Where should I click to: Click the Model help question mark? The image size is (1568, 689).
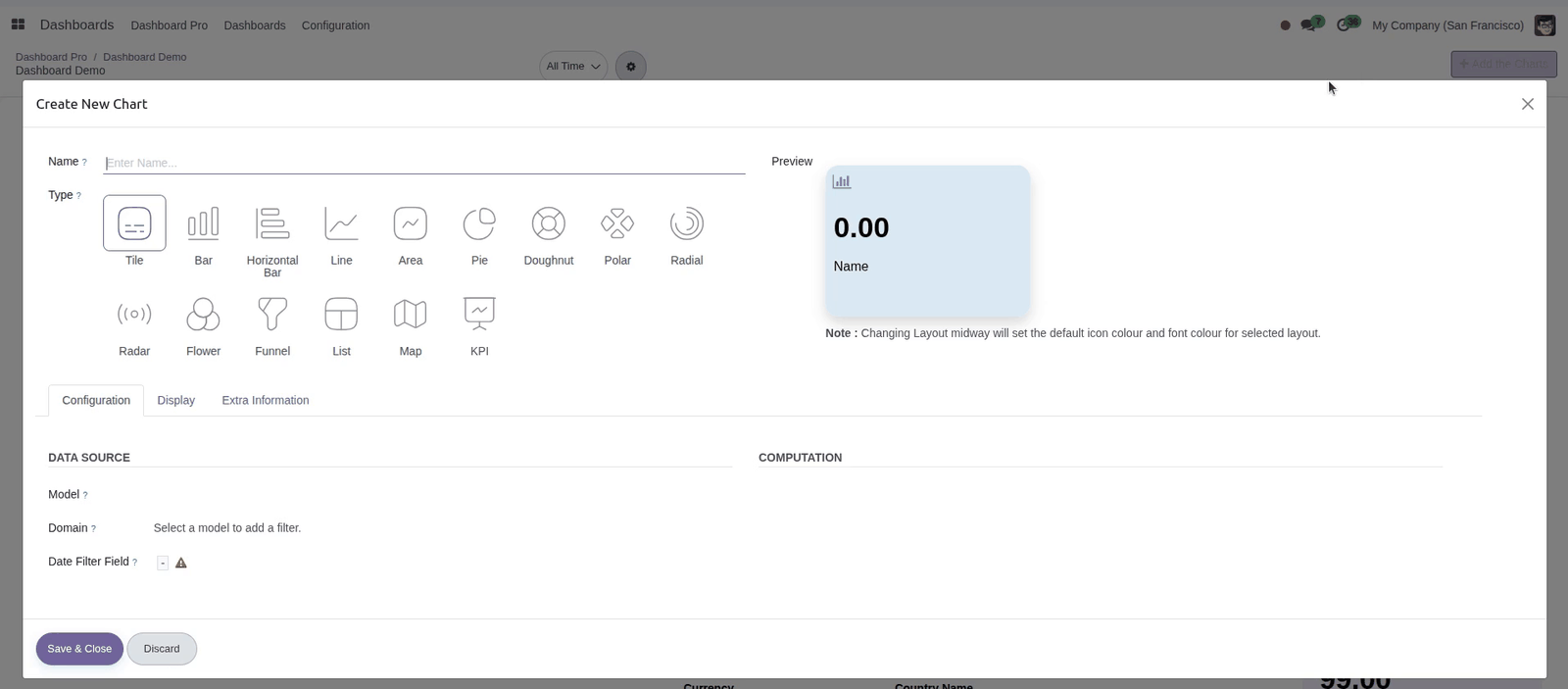pos(85,496)
